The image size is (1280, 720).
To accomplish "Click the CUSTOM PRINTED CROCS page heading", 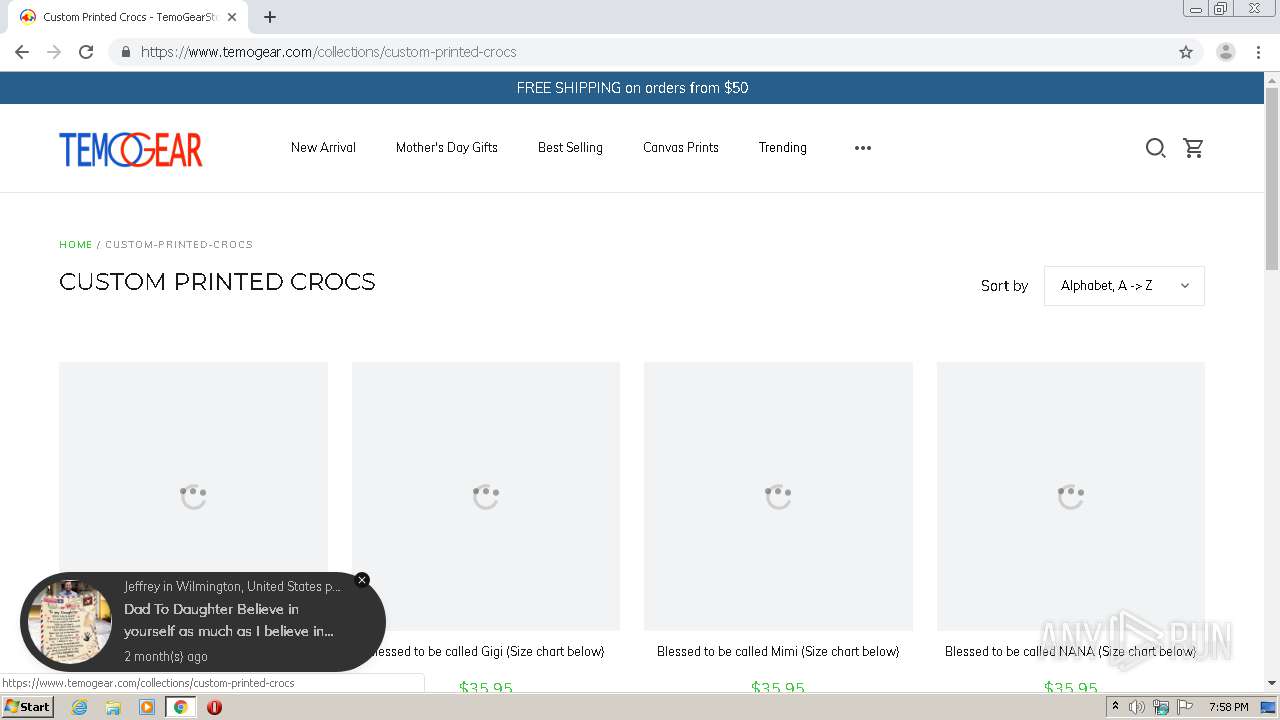I will pyautogui.click(x=217, y=282).
